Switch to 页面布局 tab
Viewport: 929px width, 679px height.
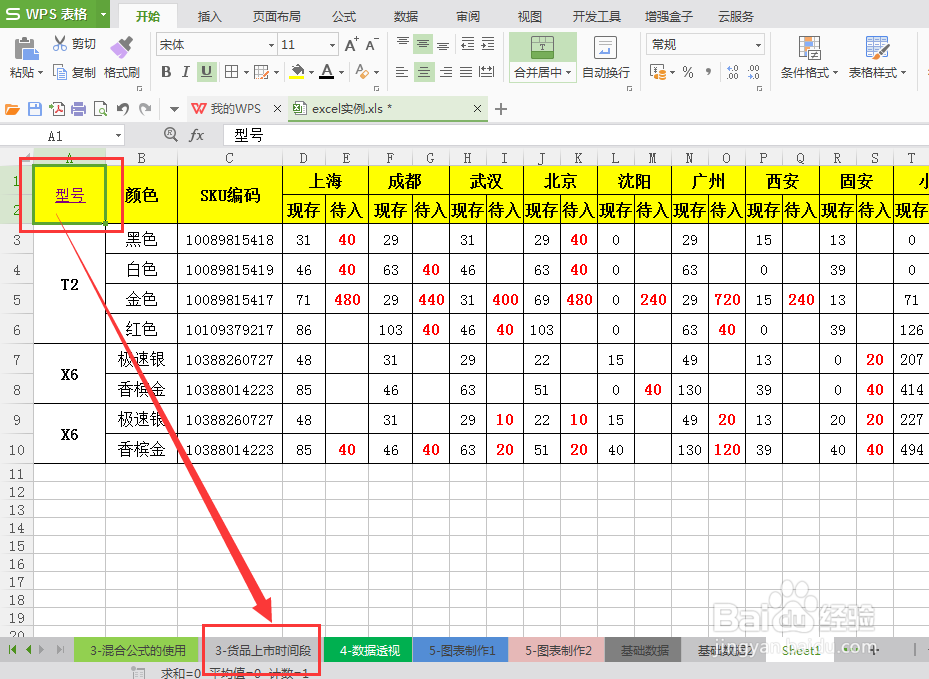[x=277, y=16]
